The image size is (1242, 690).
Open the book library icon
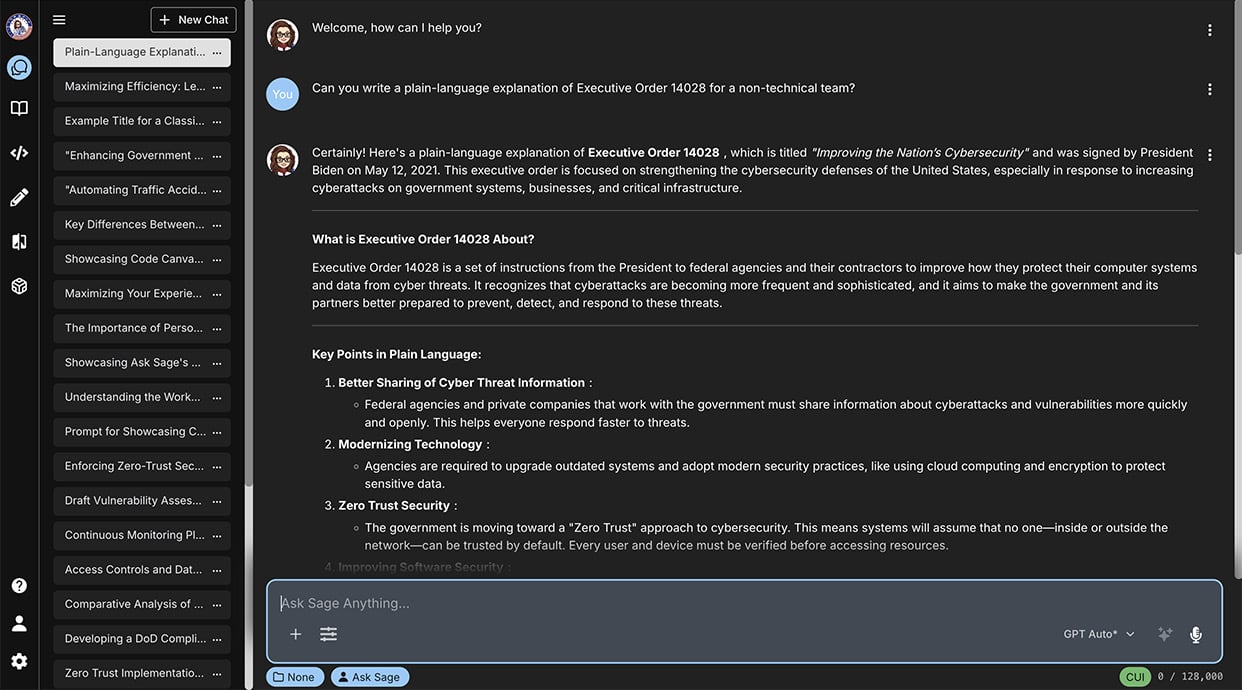[x=19, y=108]
